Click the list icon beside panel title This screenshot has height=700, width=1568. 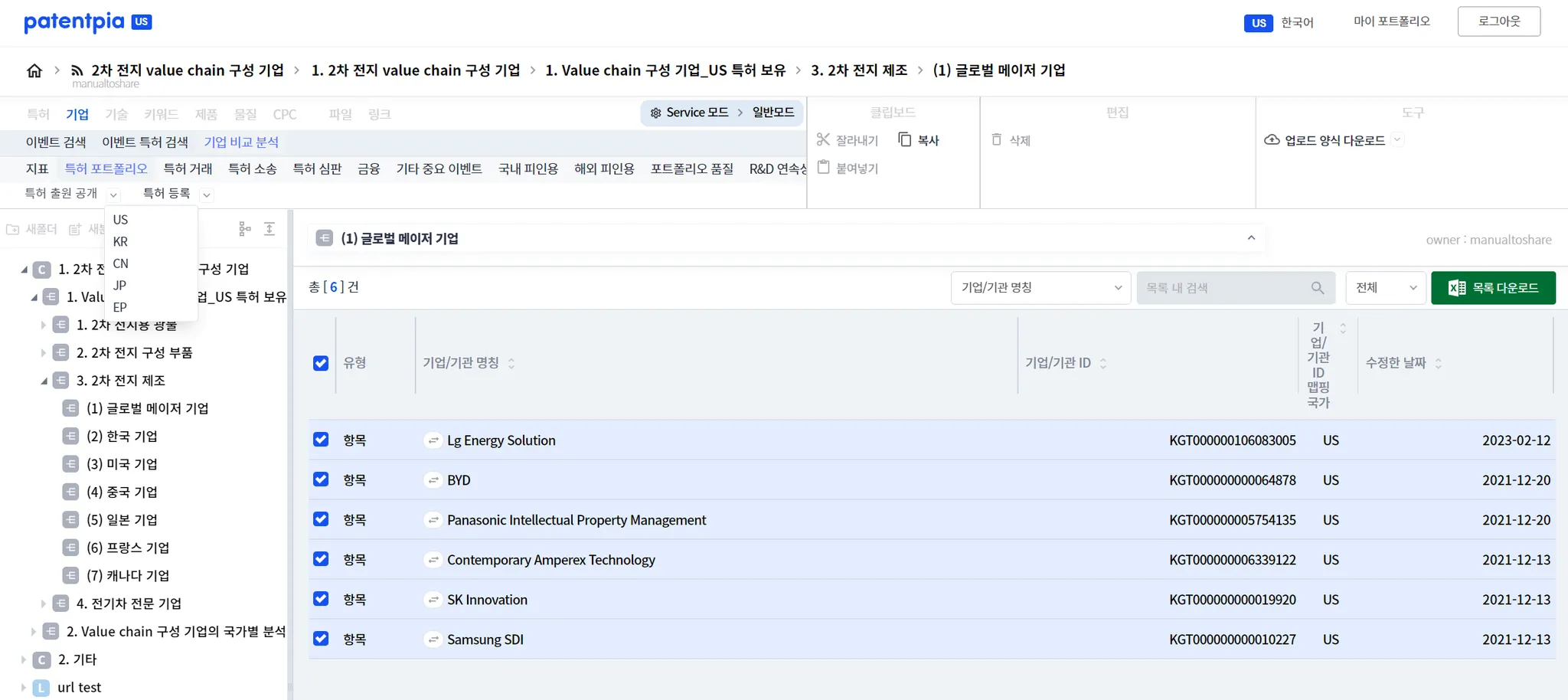click(x=325, y=238)
